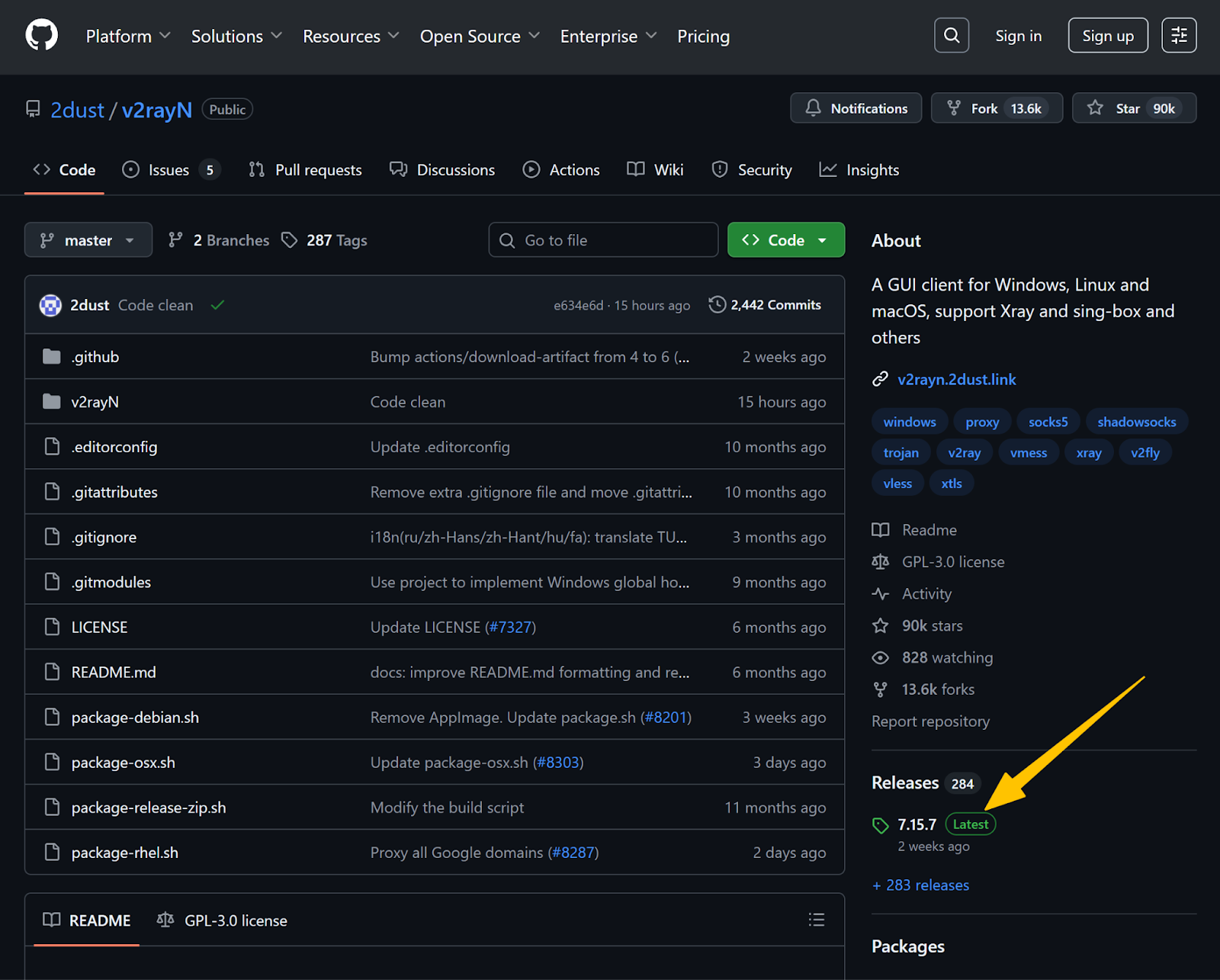Open the README outline list icon

tap(816, 920)
